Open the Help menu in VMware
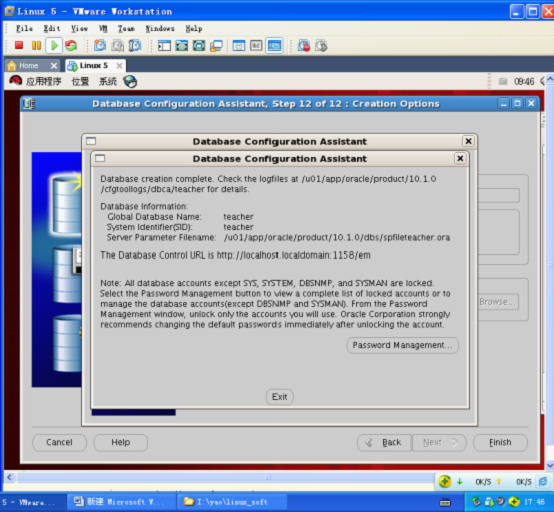Screen dimensions: 554x512 click(x=194, y=29)
